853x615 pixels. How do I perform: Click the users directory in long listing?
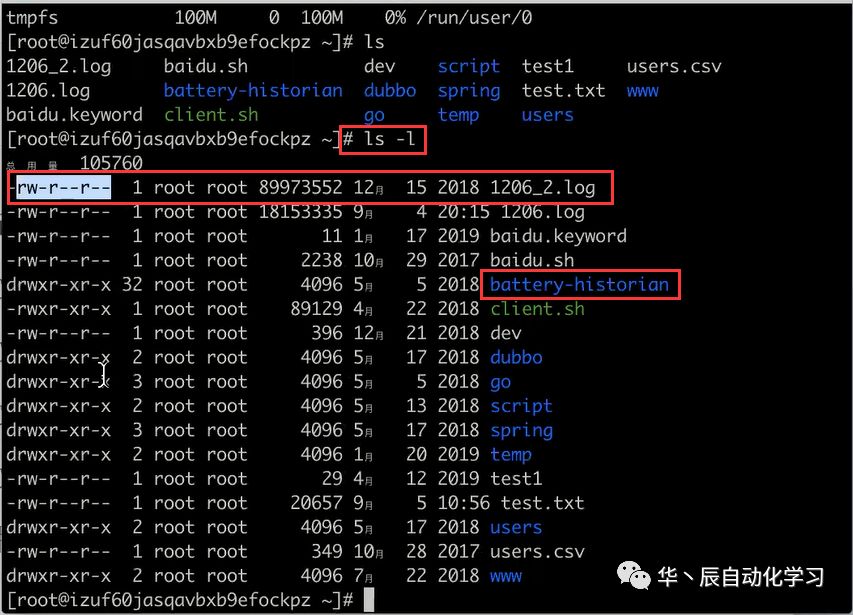[516, 527]
